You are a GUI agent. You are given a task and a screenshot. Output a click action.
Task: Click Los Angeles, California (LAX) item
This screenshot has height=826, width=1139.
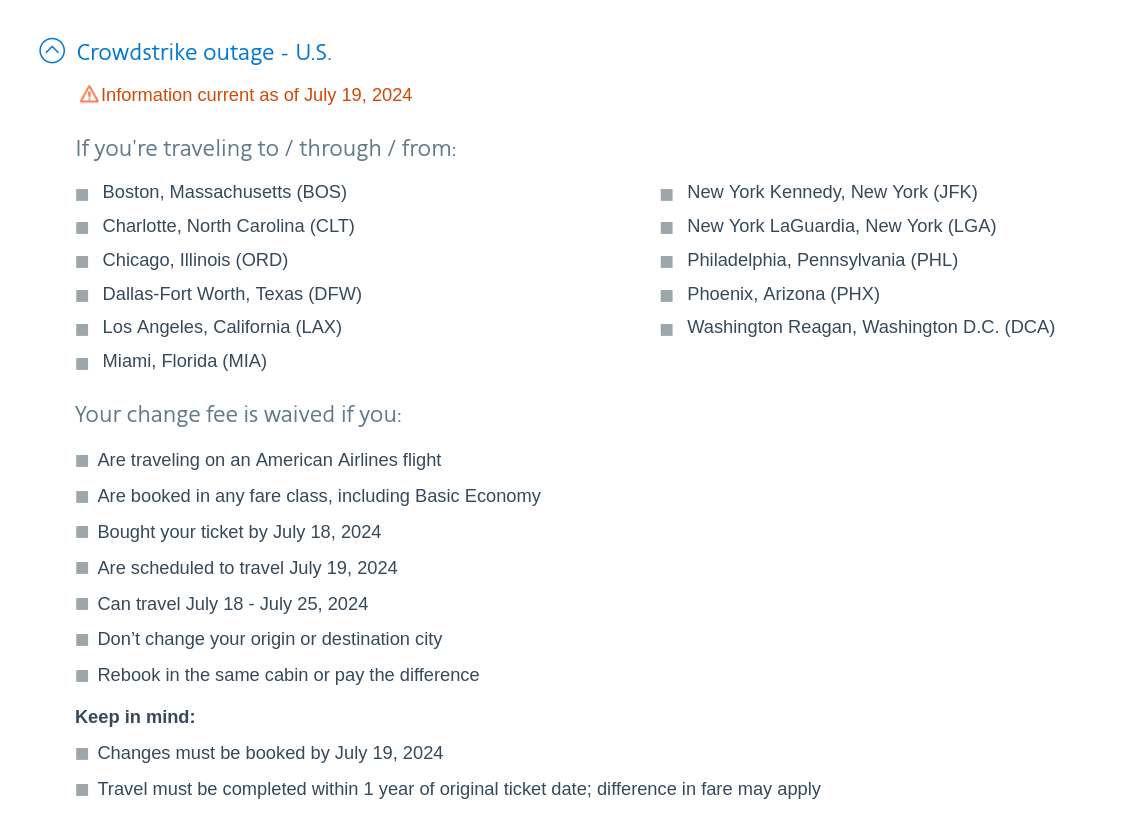[x=222, y=327]
